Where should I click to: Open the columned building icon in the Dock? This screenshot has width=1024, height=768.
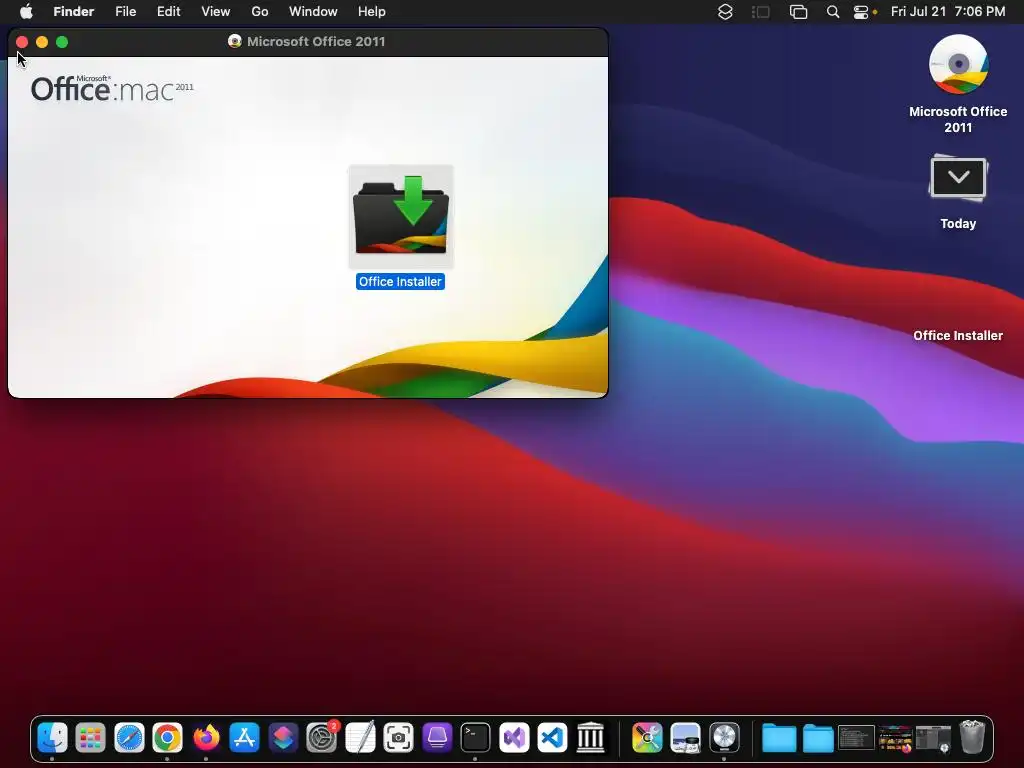pyautogui.click(x=591, y=738)
